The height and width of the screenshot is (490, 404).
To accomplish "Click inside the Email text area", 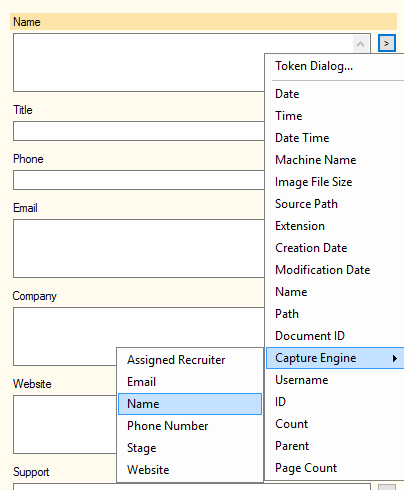I will [139, 248].
